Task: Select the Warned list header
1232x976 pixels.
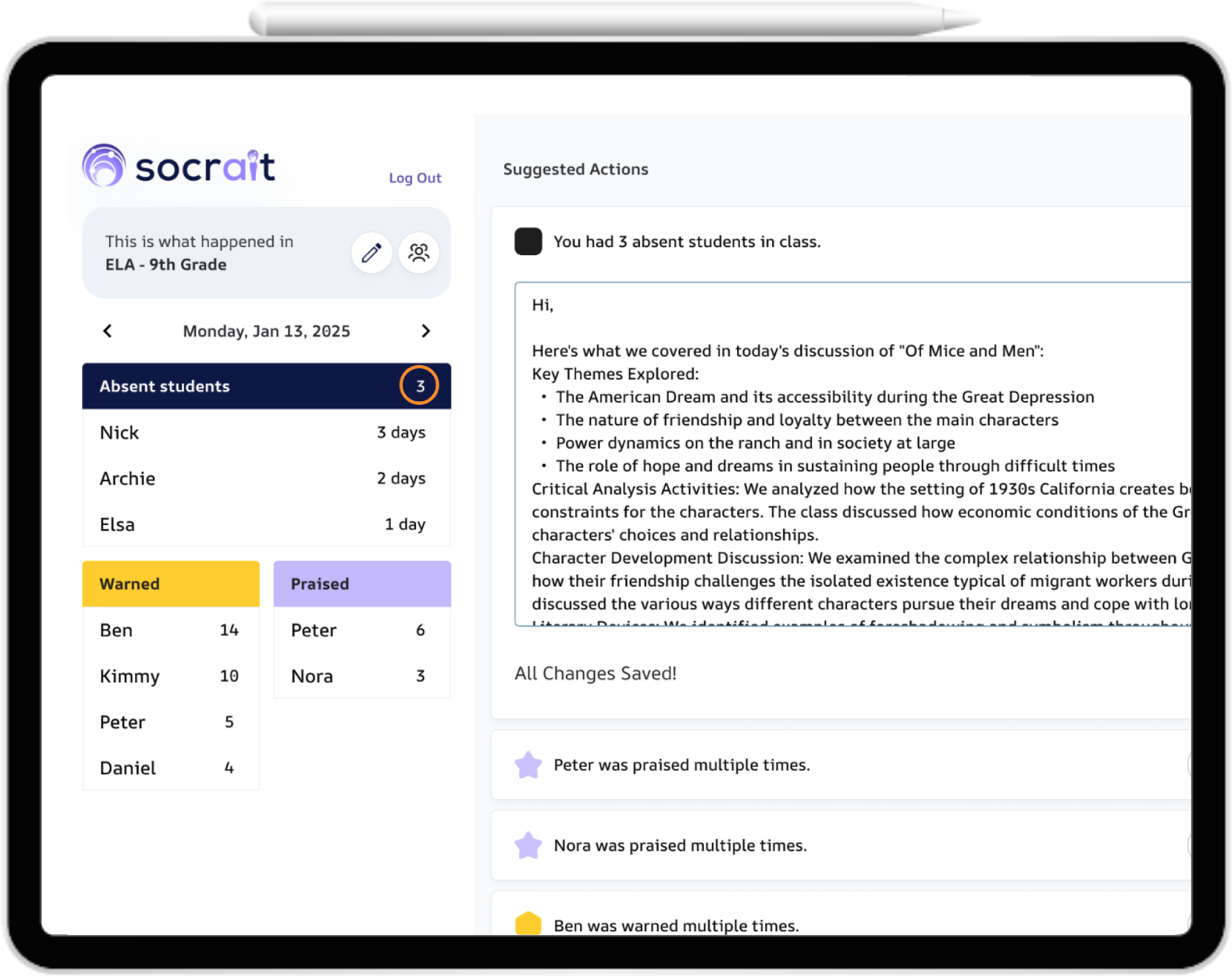Action: [x=170, y=584]
